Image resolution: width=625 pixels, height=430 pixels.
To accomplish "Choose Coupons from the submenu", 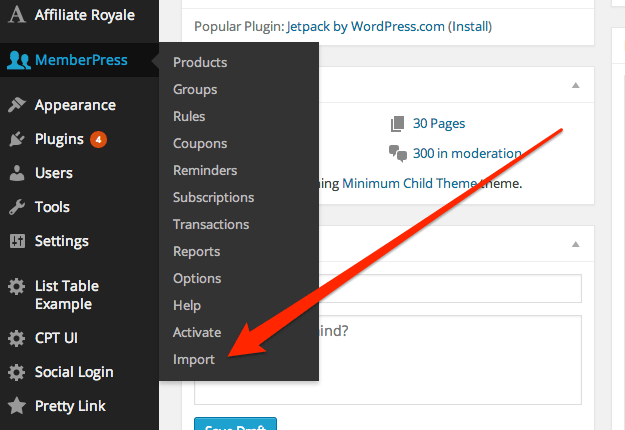I will point(200,143).
